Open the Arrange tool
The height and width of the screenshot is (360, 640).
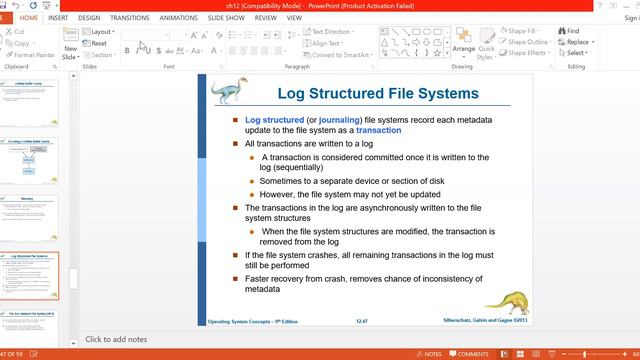[464, 43]
